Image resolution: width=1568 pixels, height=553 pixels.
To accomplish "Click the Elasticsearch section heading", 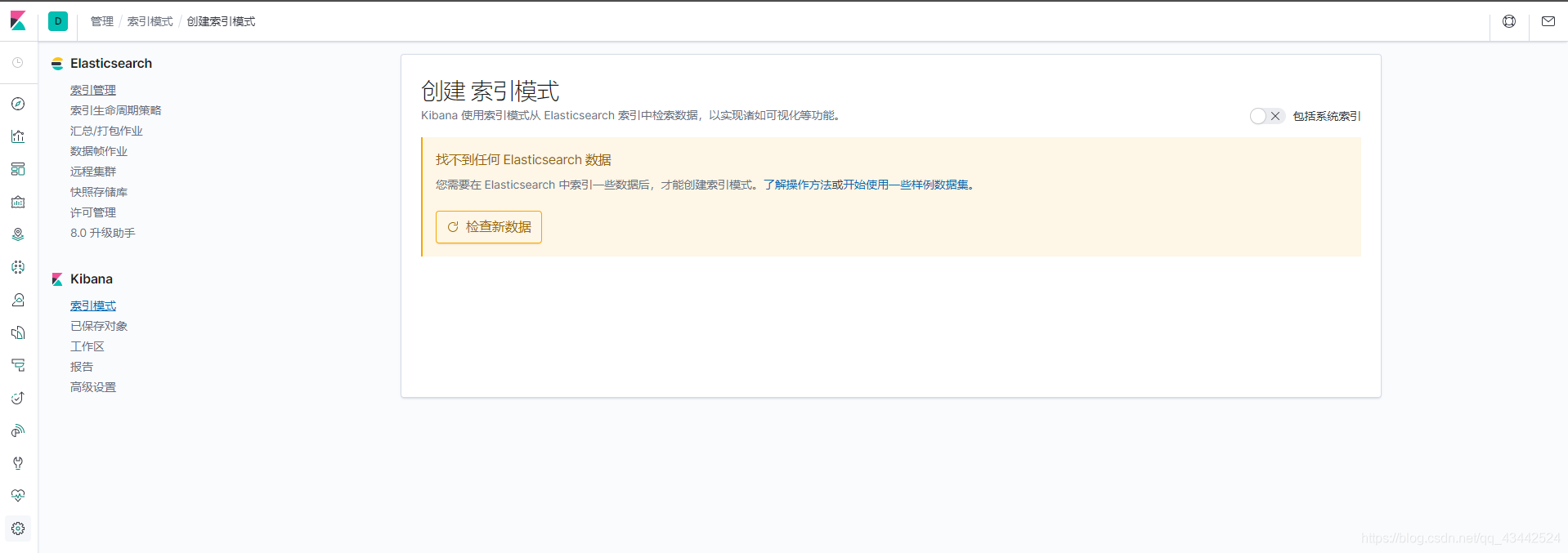I will tap(111, 63).
